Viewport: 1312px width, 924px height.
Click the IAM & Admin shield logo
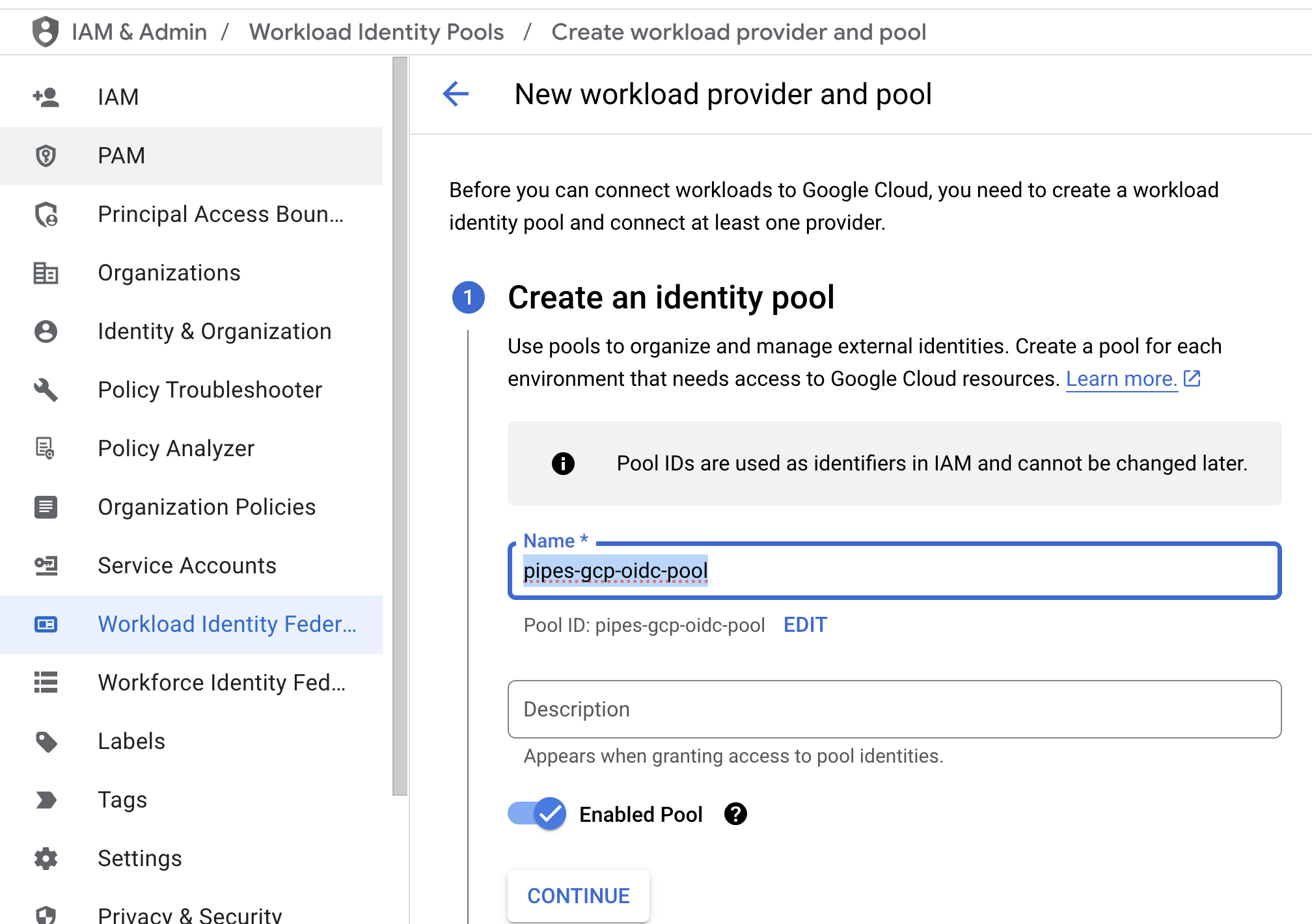coord(46,32)
